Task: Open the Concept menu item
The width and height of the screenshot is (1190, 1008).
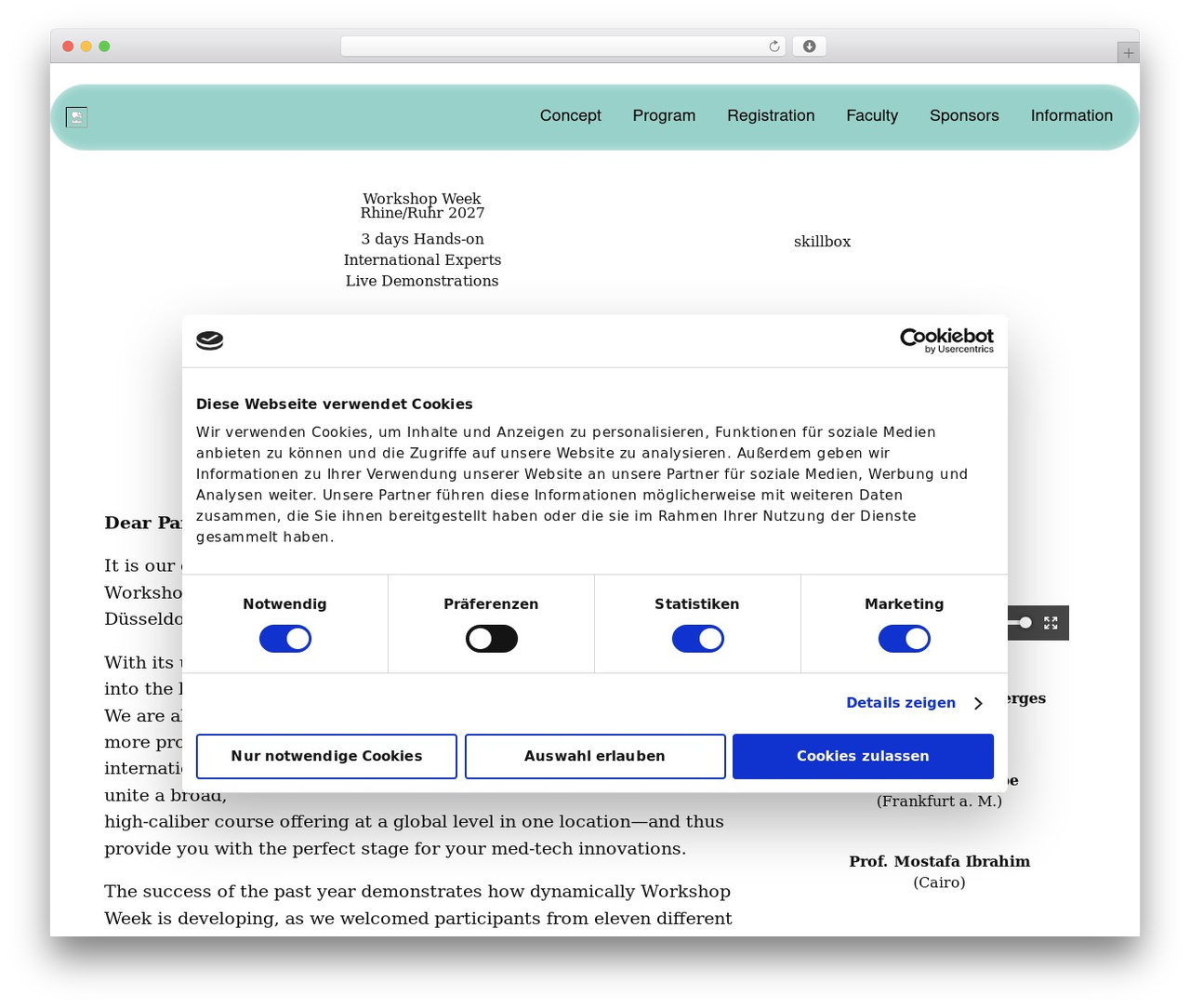Action: [x=571, y=115]
